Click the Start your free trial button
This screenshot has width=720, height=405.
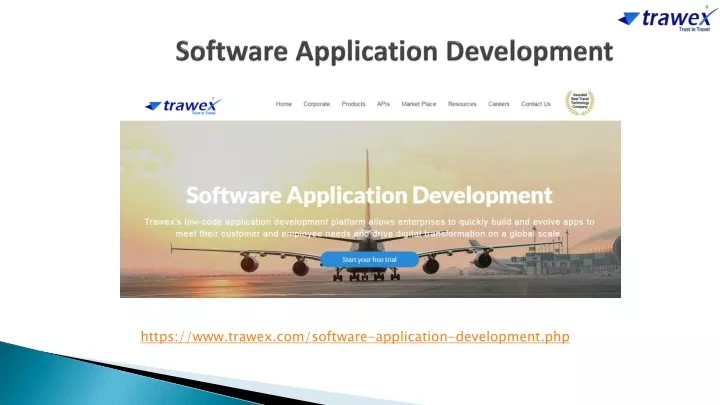tap(369, 259)
